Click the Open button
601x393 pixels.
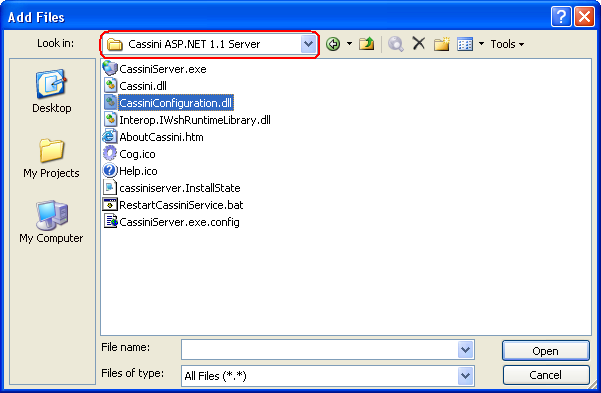click(x=545, y=351)
